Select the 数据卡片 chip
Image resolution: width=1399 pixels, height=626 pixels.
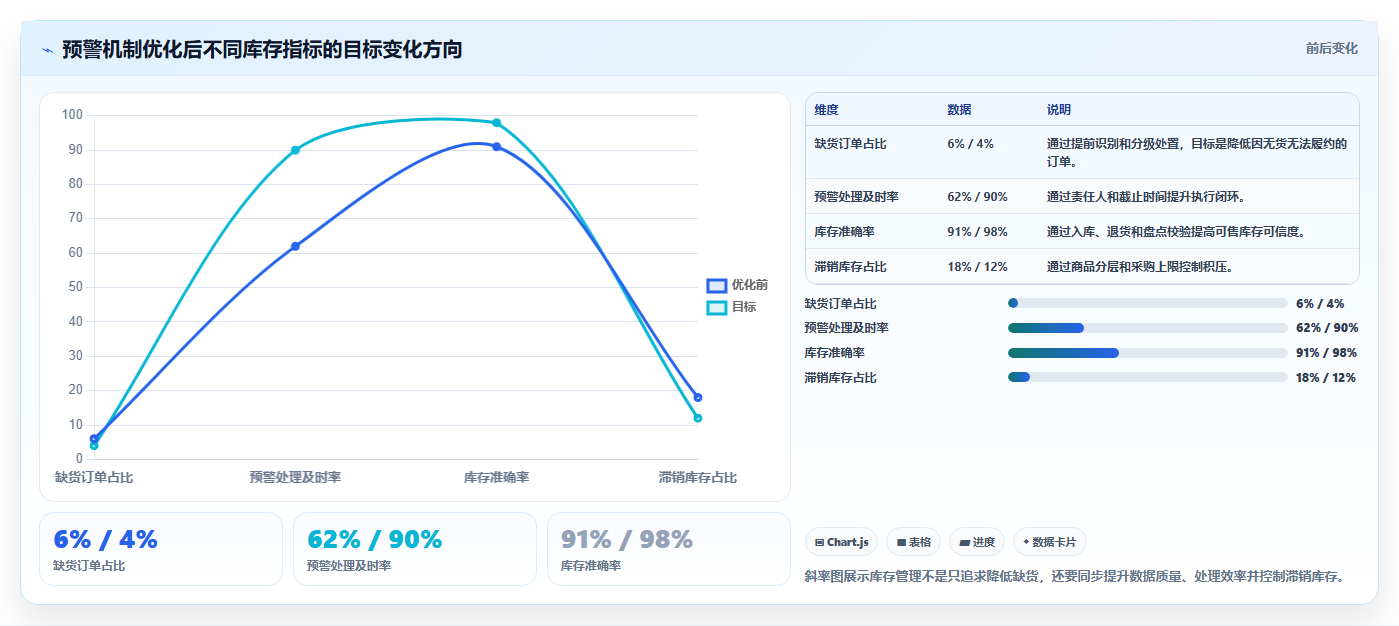(1049, 542)
